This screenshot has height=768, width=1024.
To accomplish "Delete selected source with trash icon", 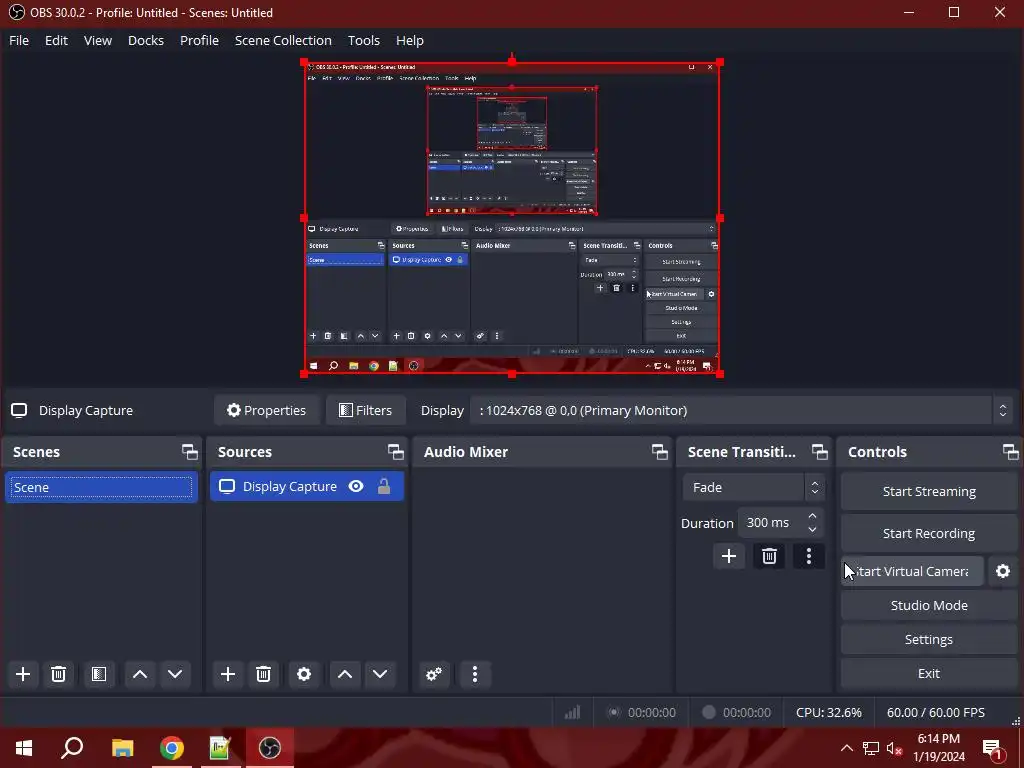I will (263, 674).
